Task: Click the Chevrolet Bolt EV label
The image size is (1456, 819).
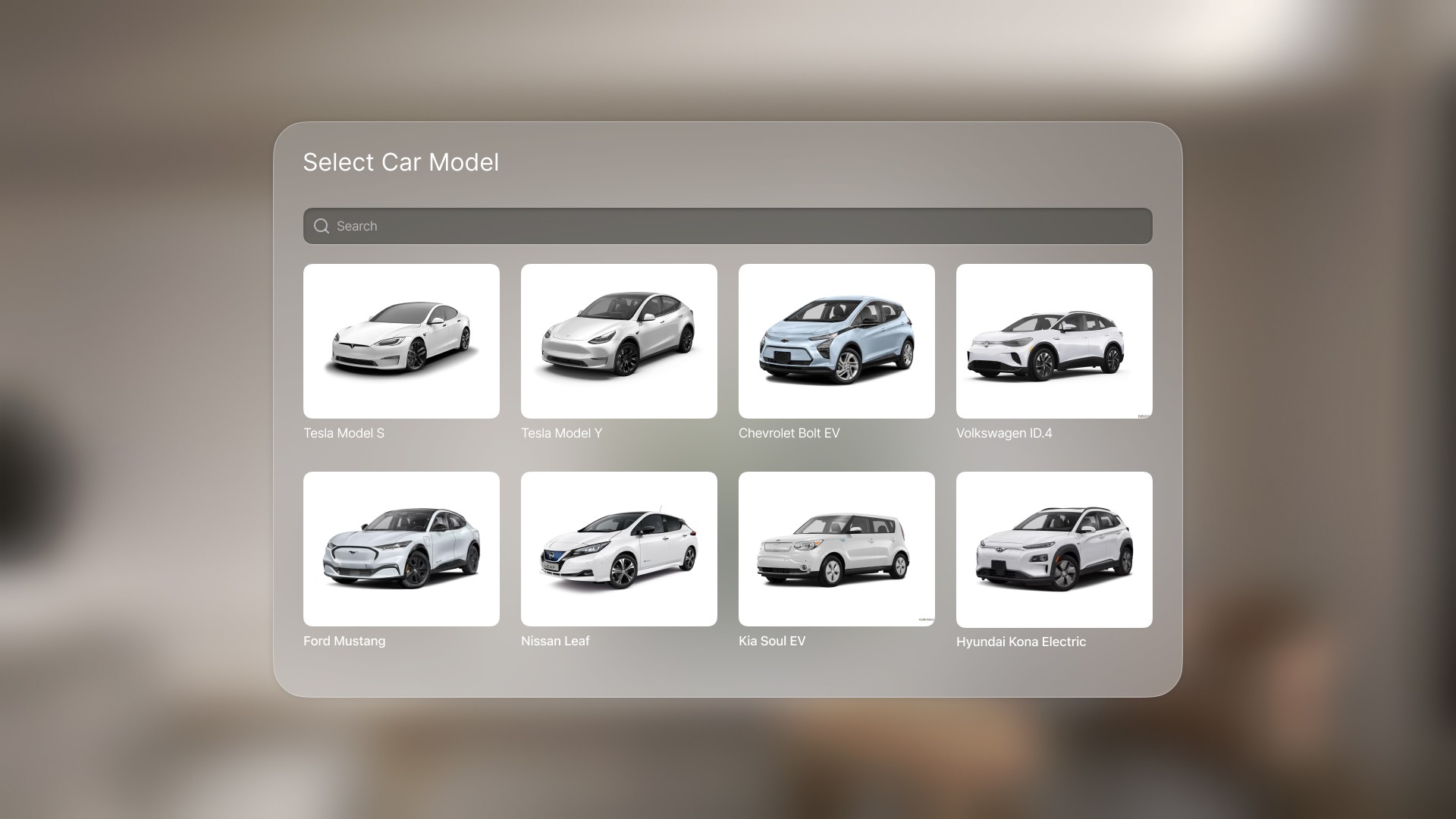Action: coord(789,433)
